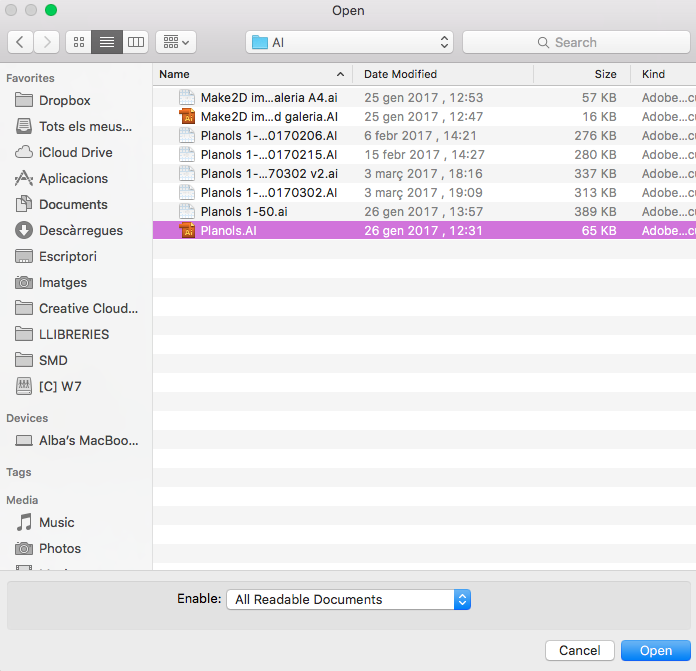The height and width of the screenshot is (671, 696).
Task: Click Alba's MacBook laptop icon
Action: tap(24, 440)
